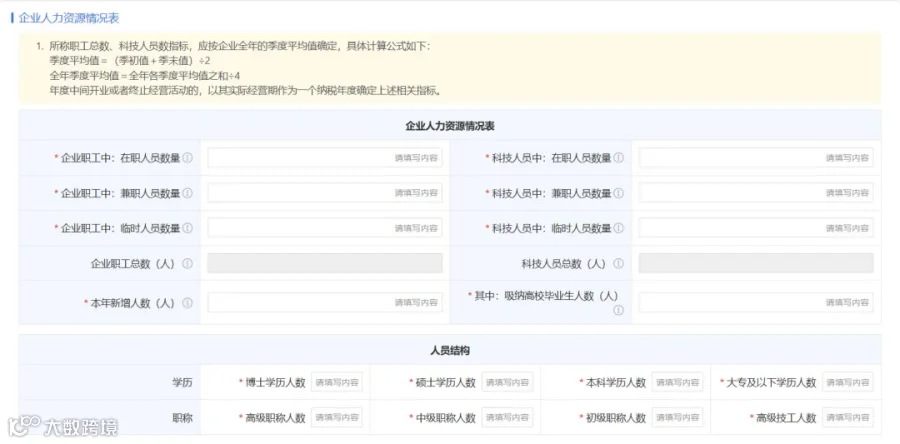Click info icon beside 企业职工中：兼职人员数量
900x444 pixels.
tap(188, 193)
